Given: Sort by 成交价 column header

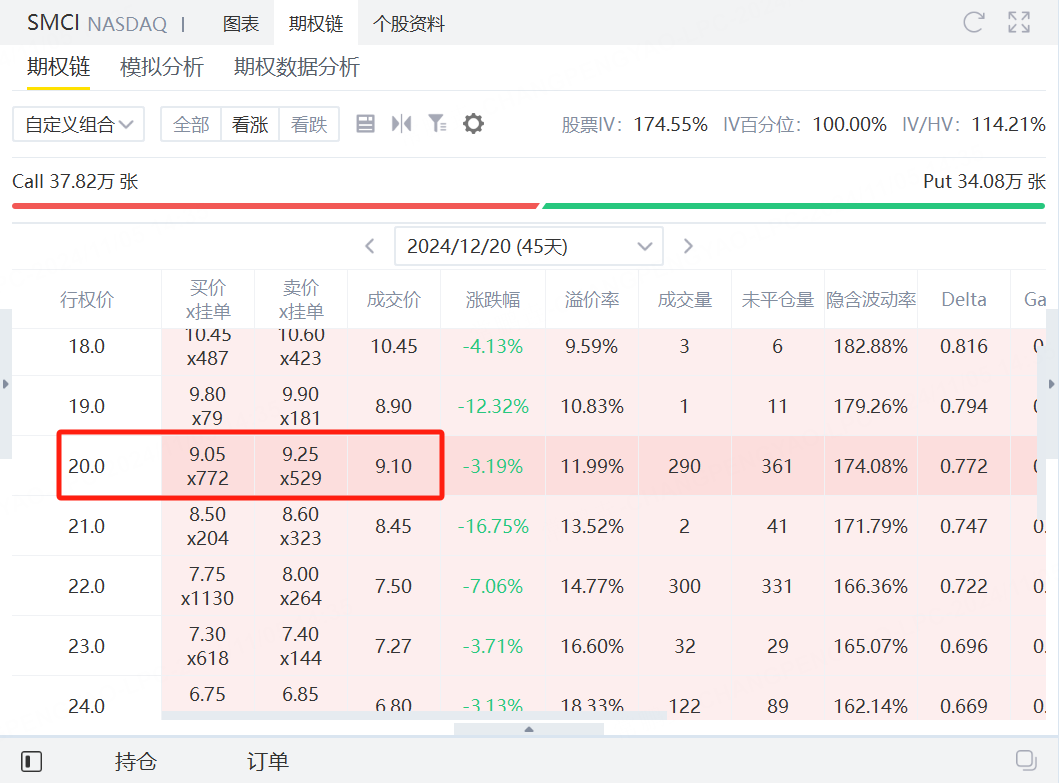Looking at the screenshot, I should point(394,299).
